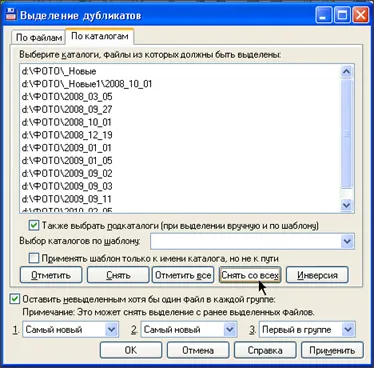
Task: Click the catalog list scroll up arrow
Action: point(347,71)
